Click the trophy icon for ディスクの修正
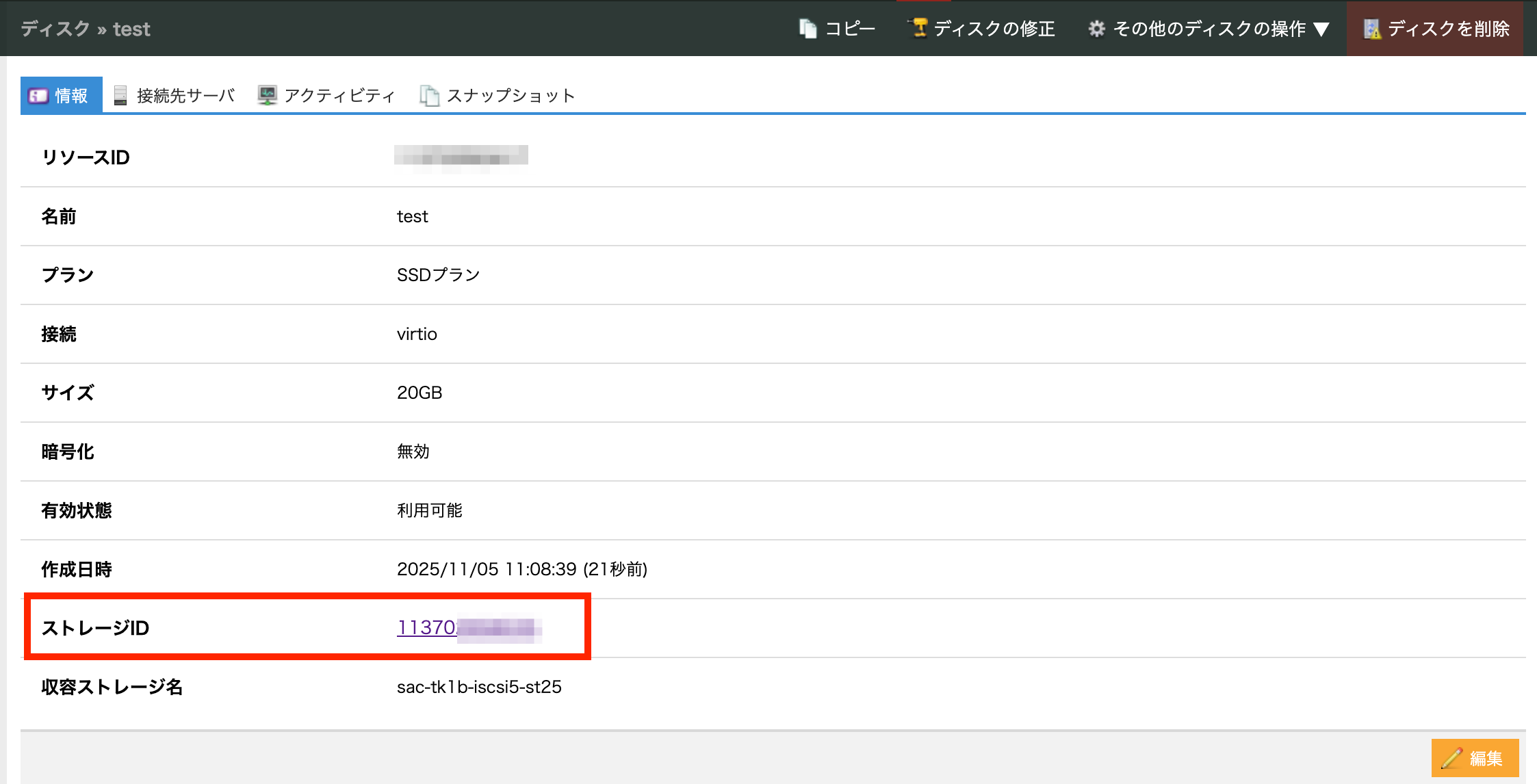The height and width of the screenshot is (784, 1537). (919, 28)
